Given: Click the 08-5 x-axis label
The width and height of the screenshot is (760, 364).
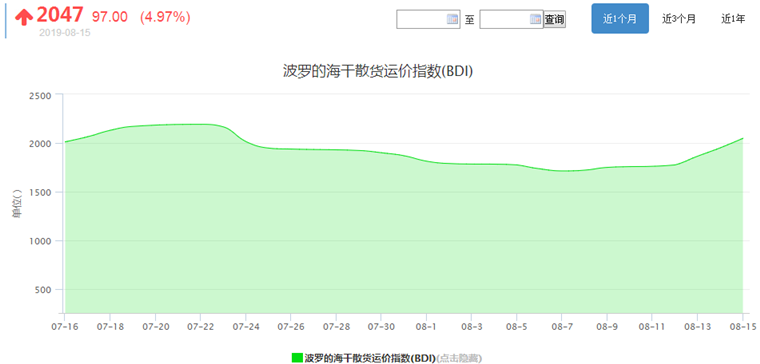Looking at the screenshot, I should (517, 327).
